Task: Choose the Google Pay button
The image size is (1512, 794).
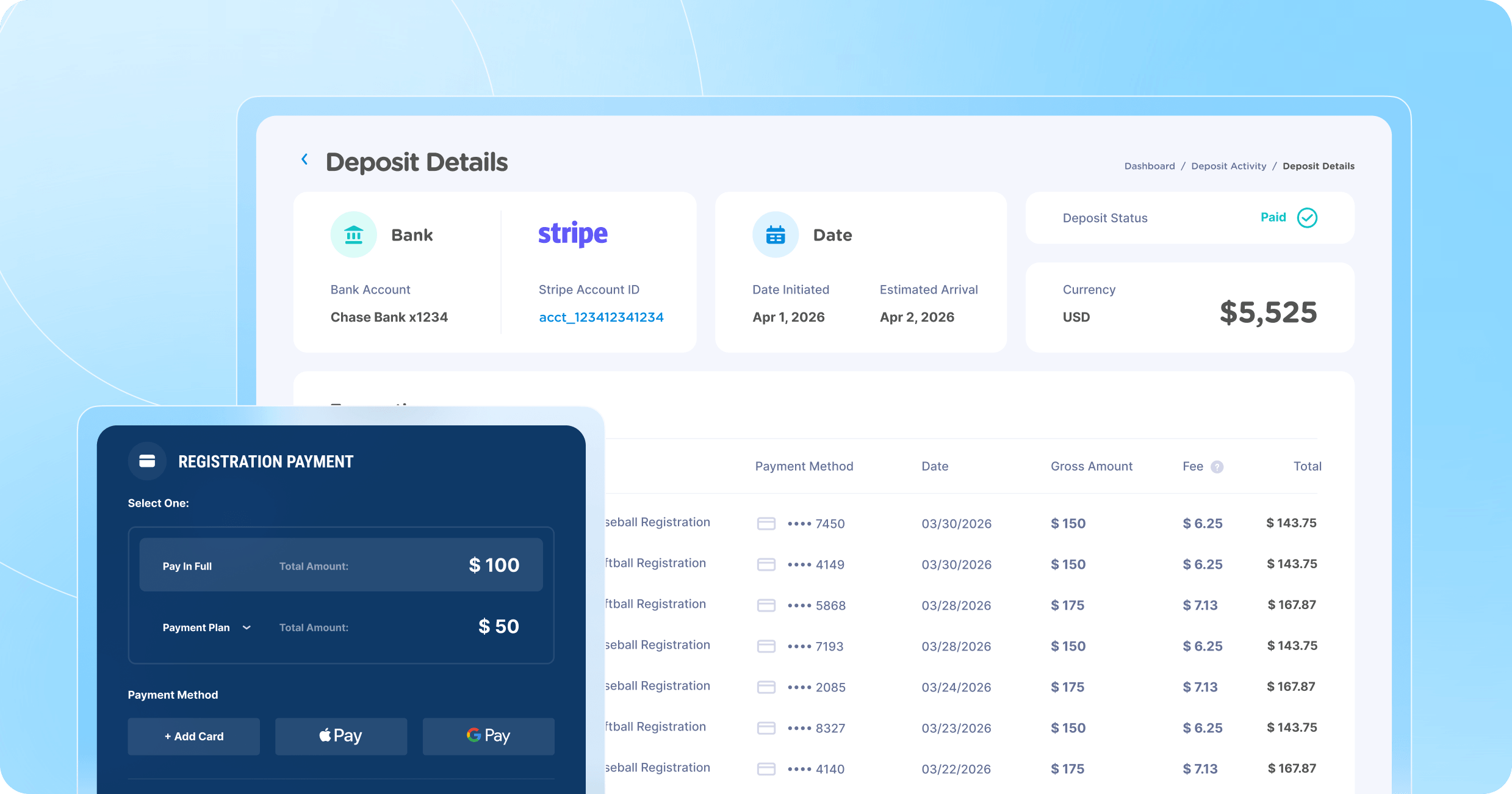Action: point(489,737)
